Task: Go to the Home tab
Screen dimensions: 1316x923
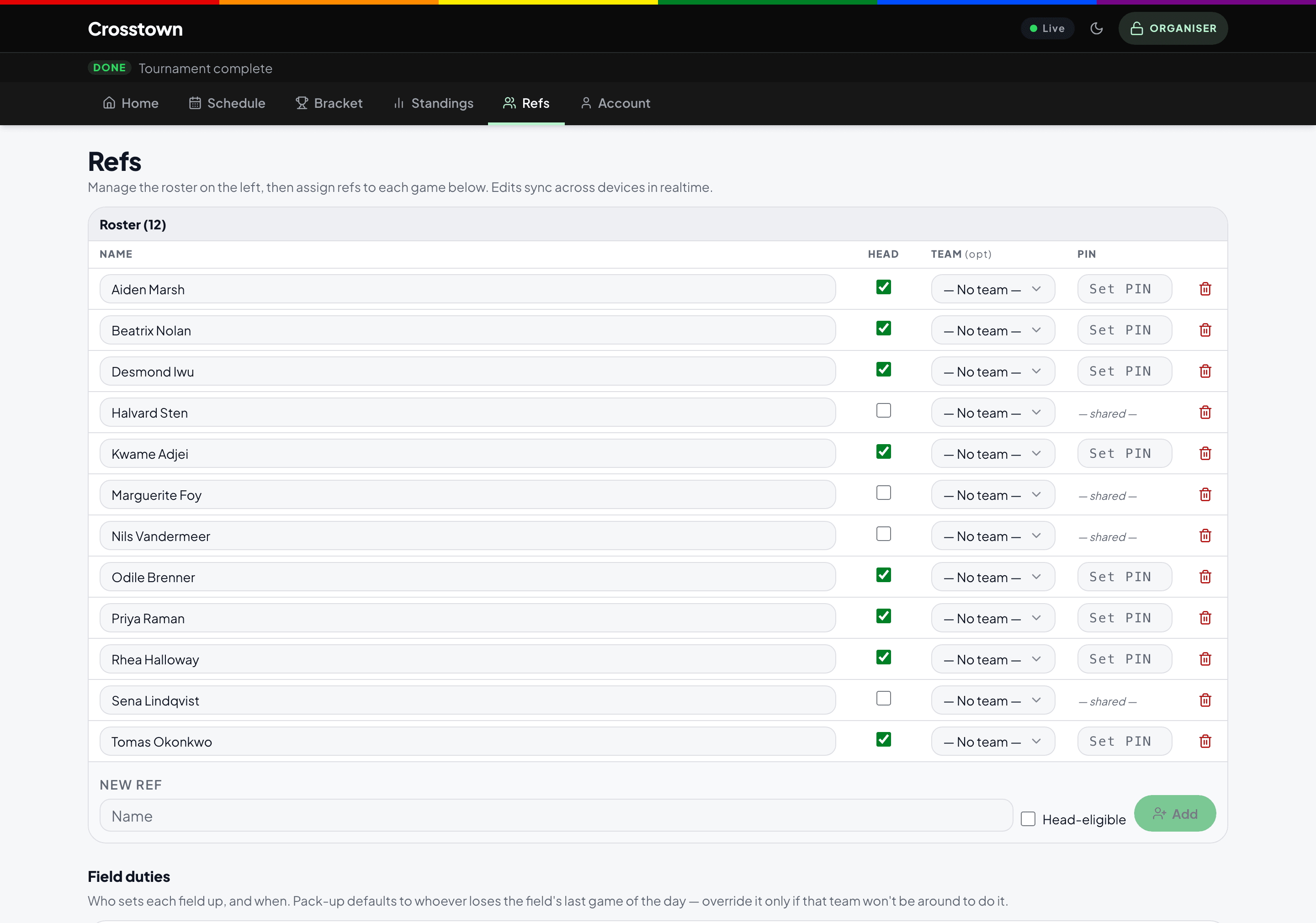Action: pyautogui.click(x=130, y=103)
